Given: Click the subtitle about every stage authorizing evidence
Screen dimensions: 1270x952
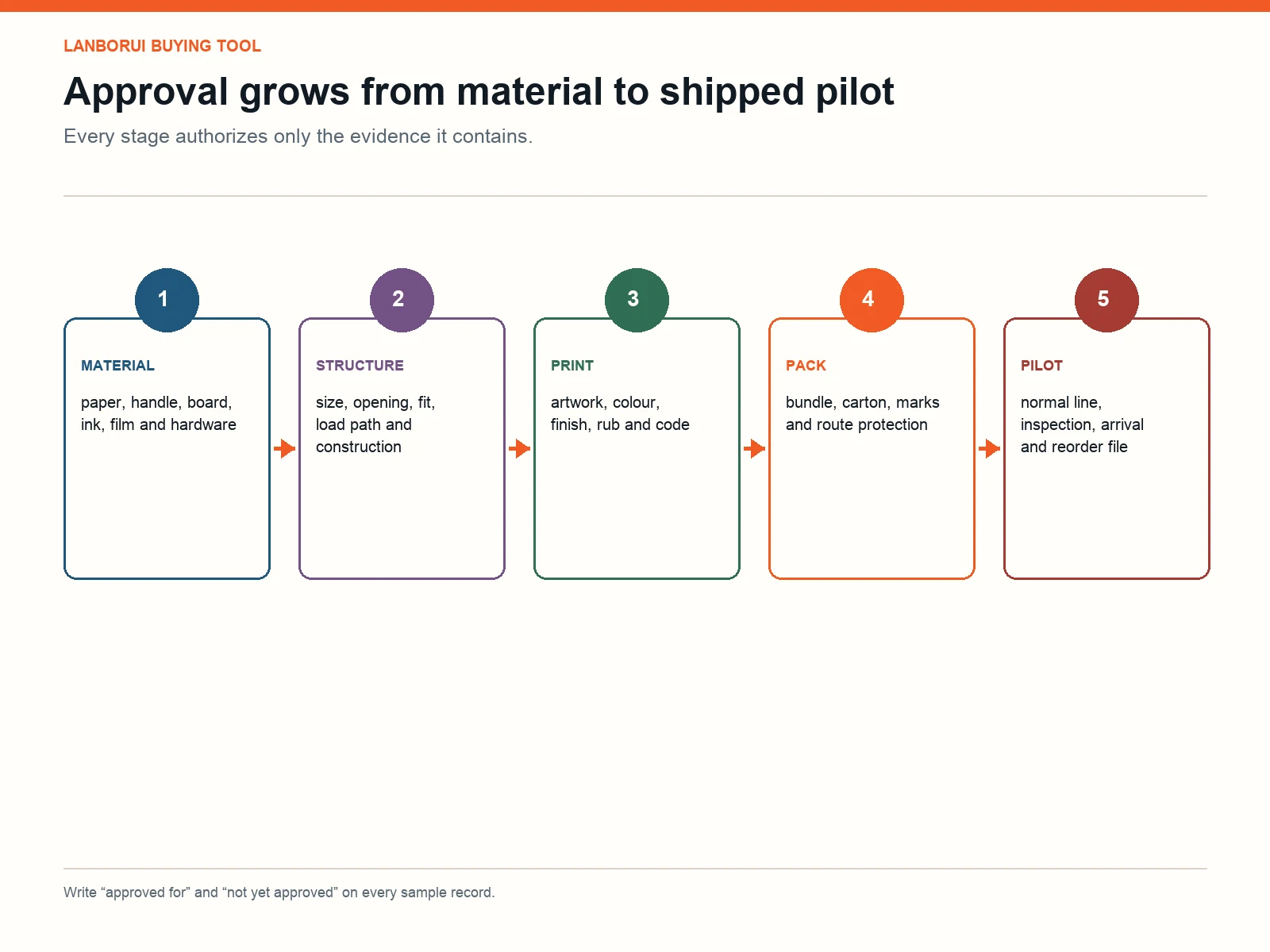Looking at the screenshot, I should [298, 136].
